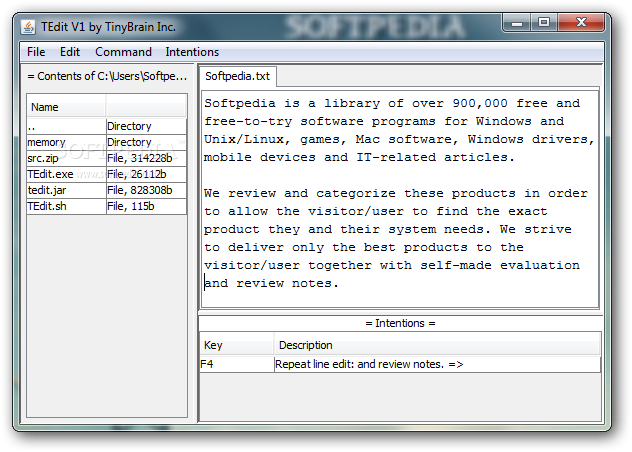Select 'Repeat line edit' intention description
Screen dimensions: 632x452
click(x=437, y=364)
